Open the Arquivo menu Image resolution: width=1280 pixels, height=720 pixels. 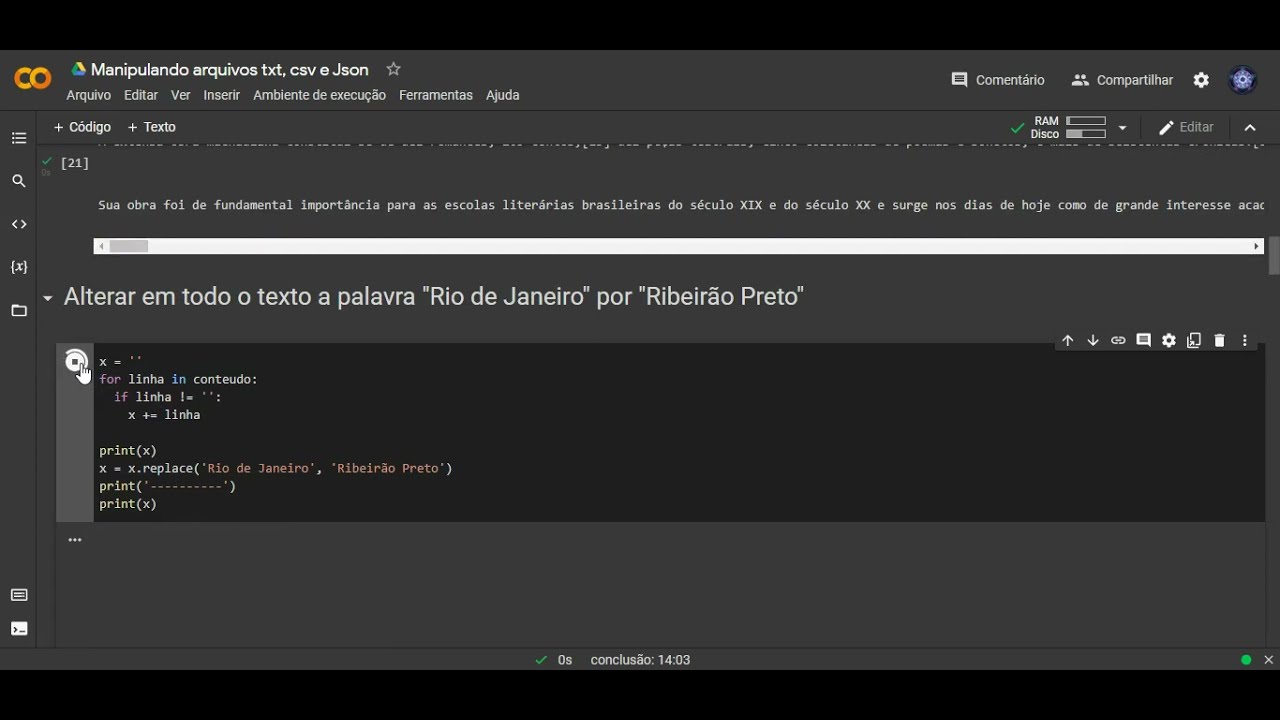point(89,95)
